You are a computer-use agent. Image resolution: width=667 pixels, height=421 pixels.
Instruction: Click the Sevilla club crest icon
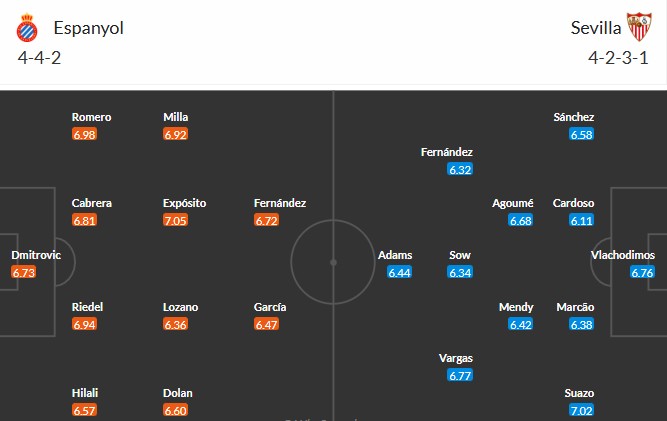click(637, 27)
